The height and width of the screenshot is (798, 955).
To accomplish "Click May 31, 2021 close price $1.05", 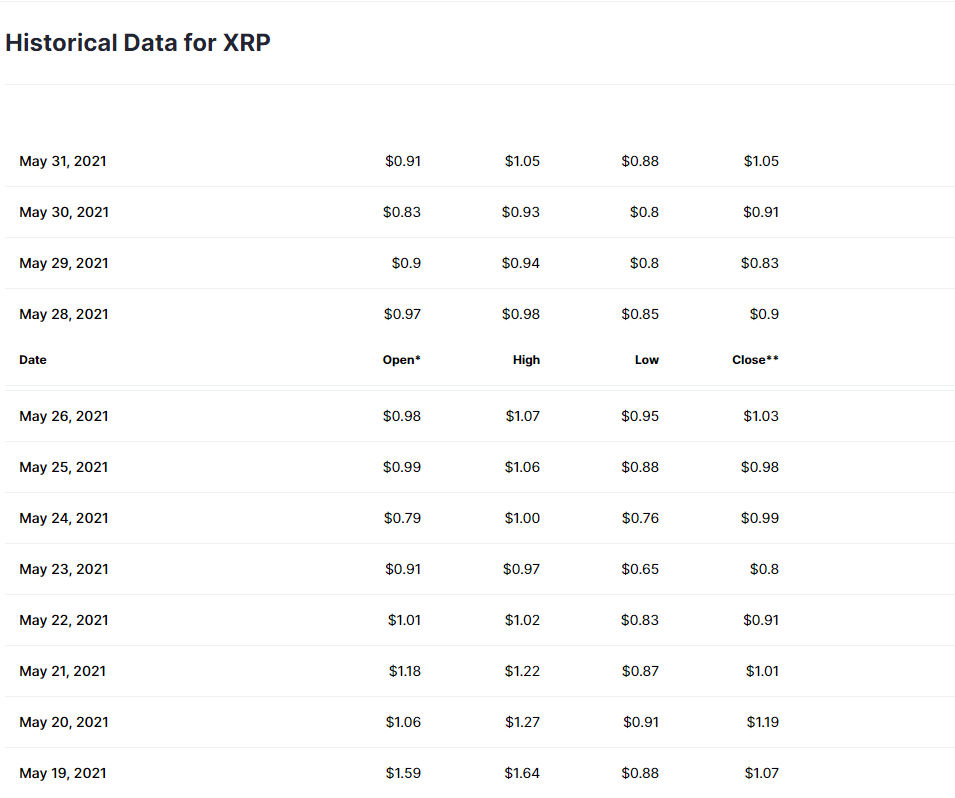I will (x=761, y=161).
